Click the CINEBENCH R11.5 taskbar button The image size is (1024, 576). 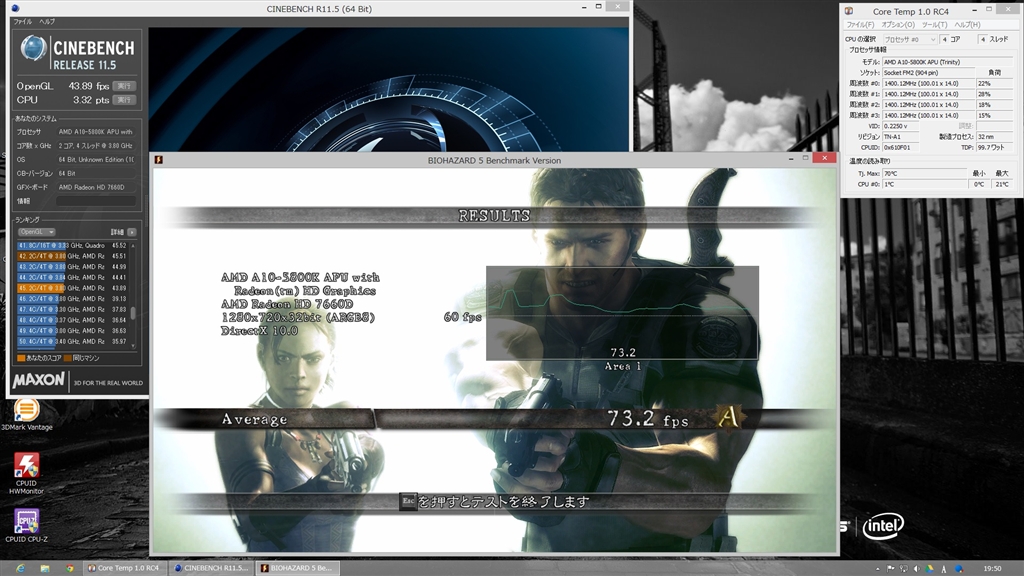(210, 568)
